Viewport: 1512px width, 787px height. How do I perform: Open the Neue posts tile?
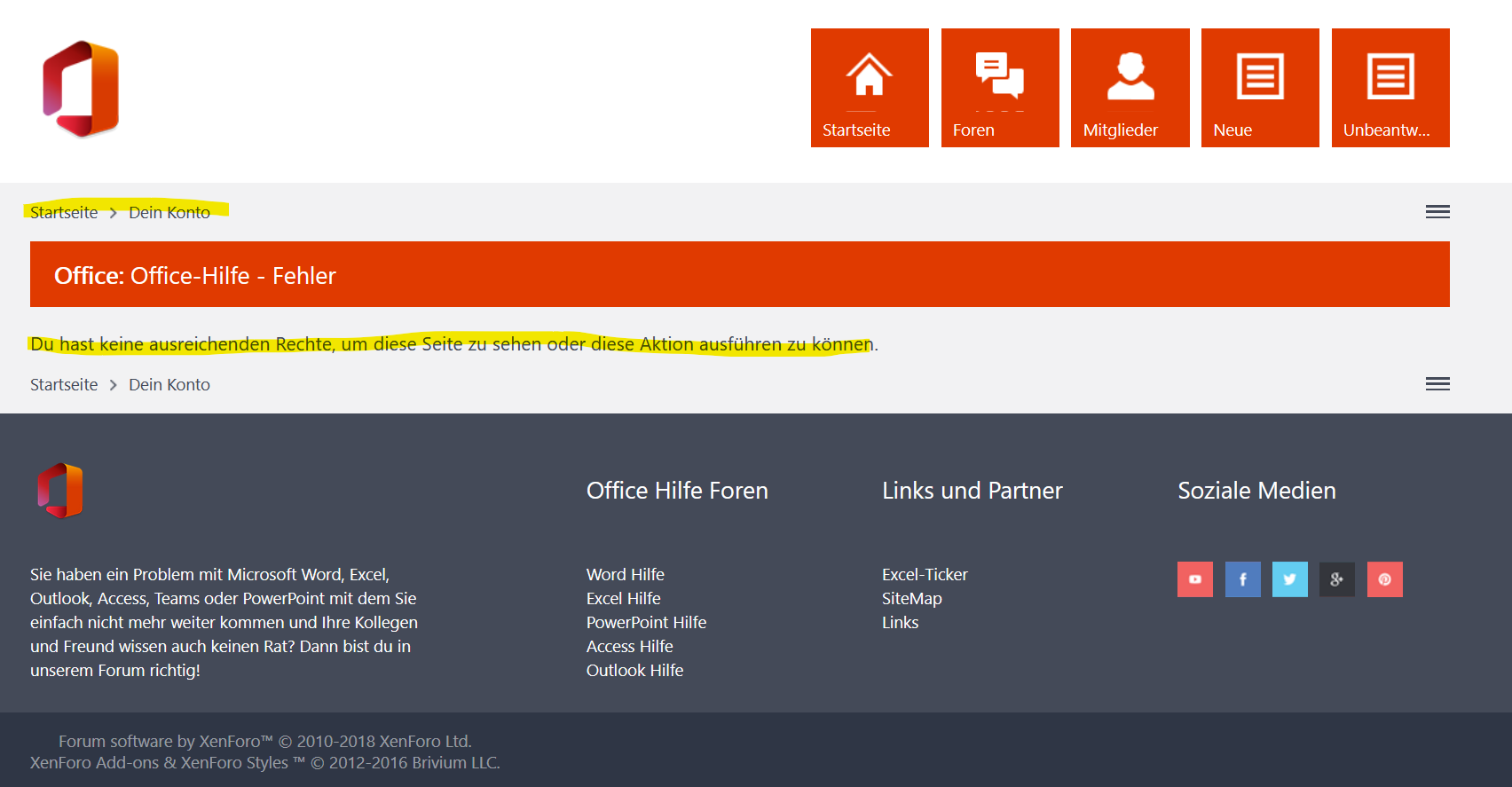pos(1260,88)
